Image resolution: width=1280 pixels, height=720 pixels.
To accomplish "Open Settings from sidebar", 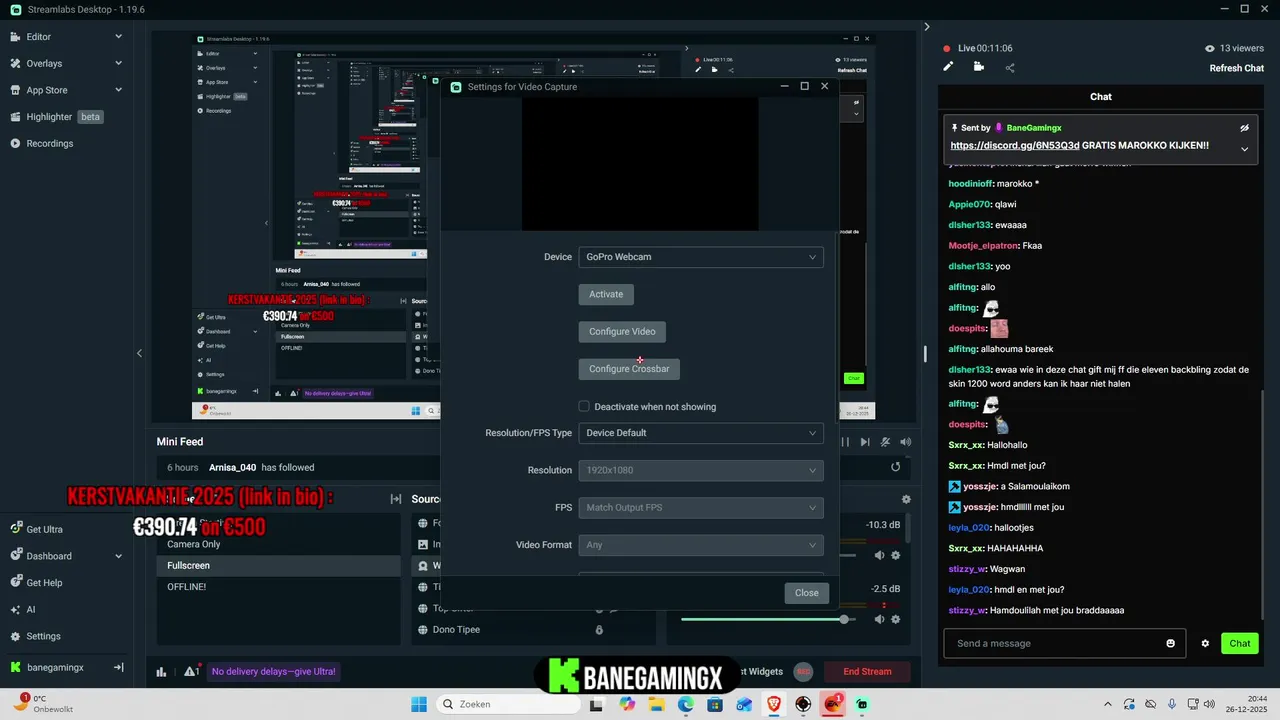I will (x=36, y=636).
